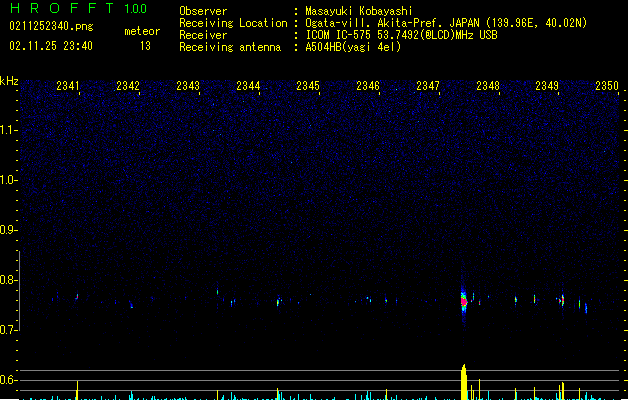629x400 pixels.
Task: Click the 2343 time marker
Action: point(188,86)
